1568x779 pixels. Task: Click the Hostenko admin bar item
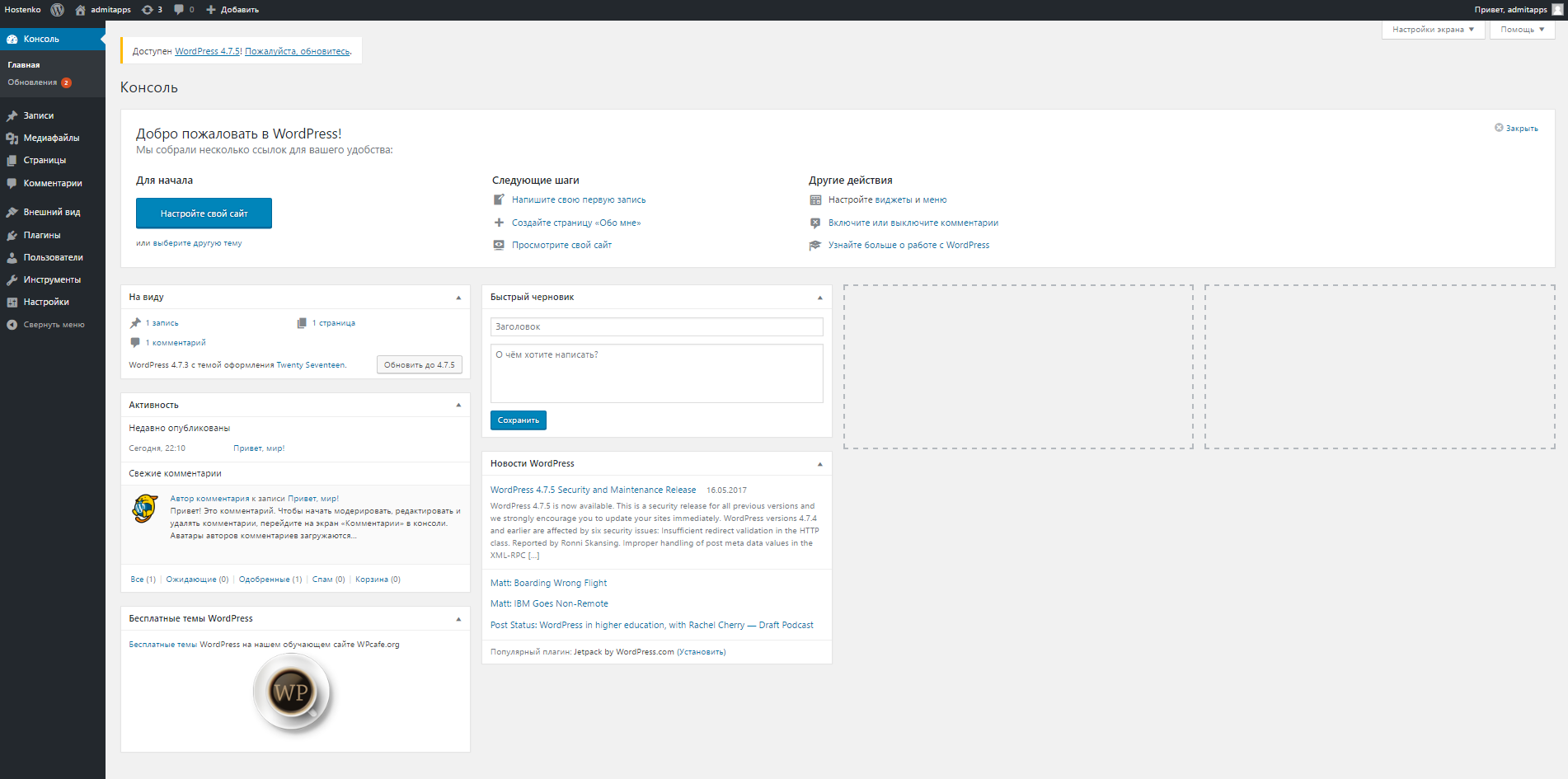(22, 10)
